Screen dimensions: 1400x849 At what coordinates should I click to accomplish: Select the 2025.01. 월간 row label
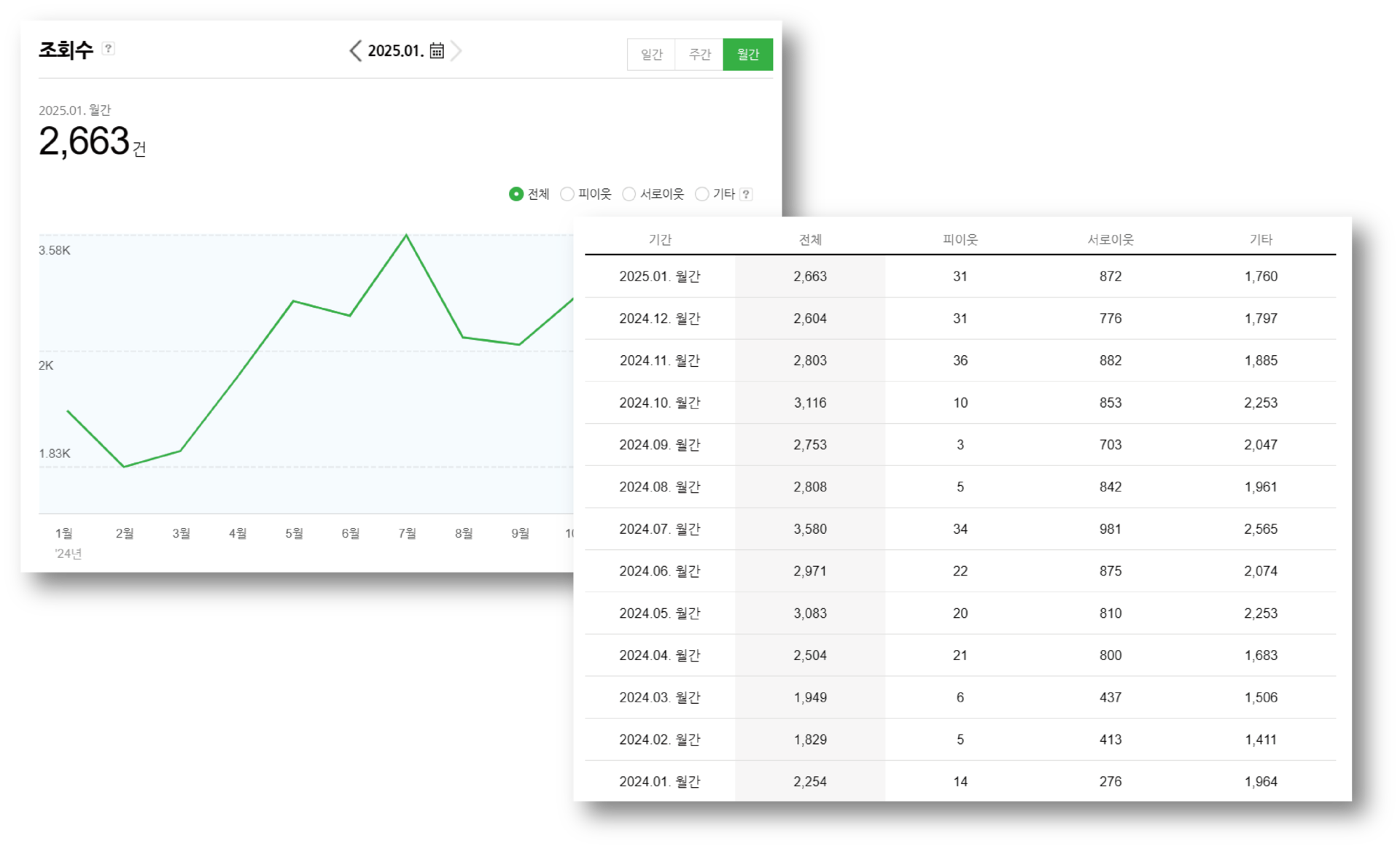(x=660, y=276)
